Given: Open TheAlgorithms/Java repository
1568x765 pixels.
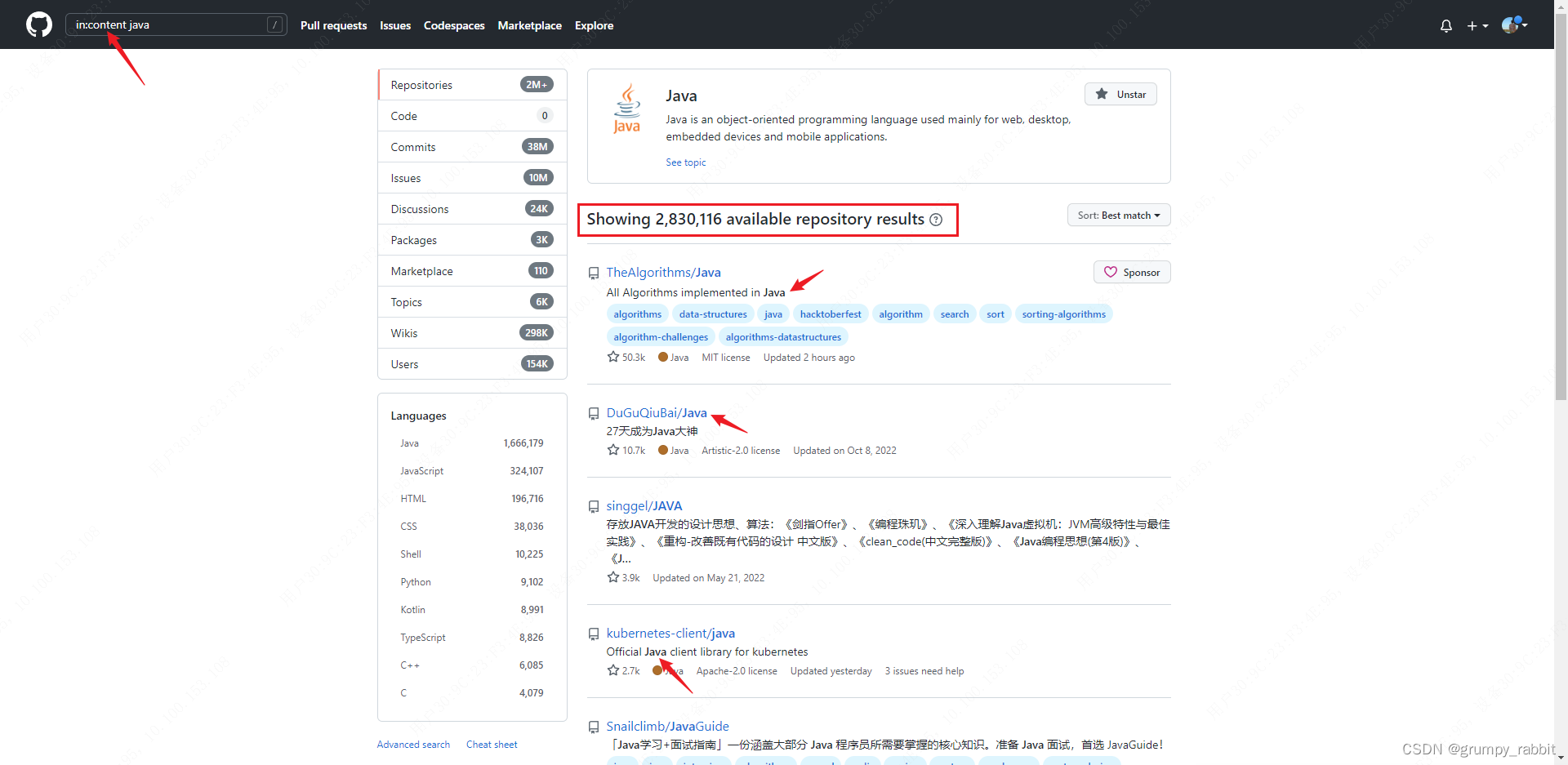Looking at the screenshot, I should pyautogui.click(x=663, y=273).
